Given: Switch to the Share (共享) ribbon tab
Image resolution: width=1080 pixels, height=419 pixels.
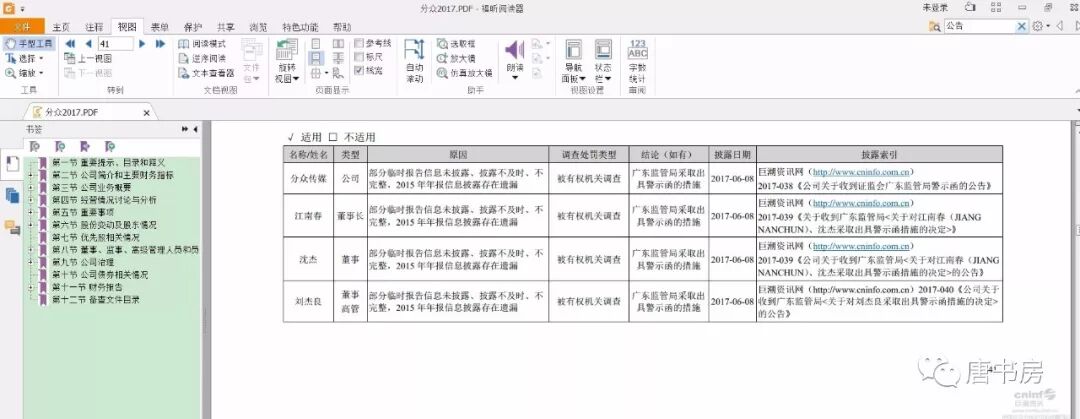Looking at the screenshot, I should [225, 27].
